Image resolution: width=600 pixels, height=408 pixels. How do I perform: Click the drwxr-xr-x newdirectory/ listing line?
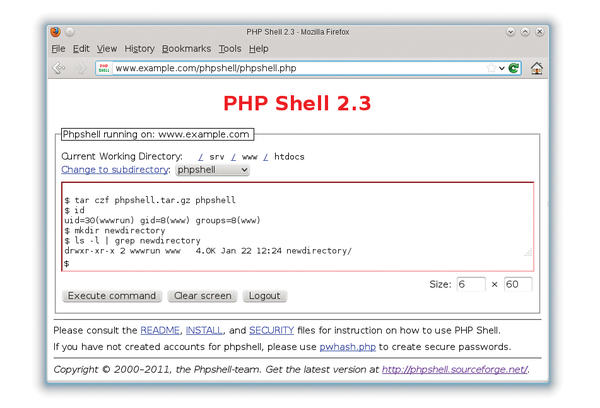coord(208,251)
